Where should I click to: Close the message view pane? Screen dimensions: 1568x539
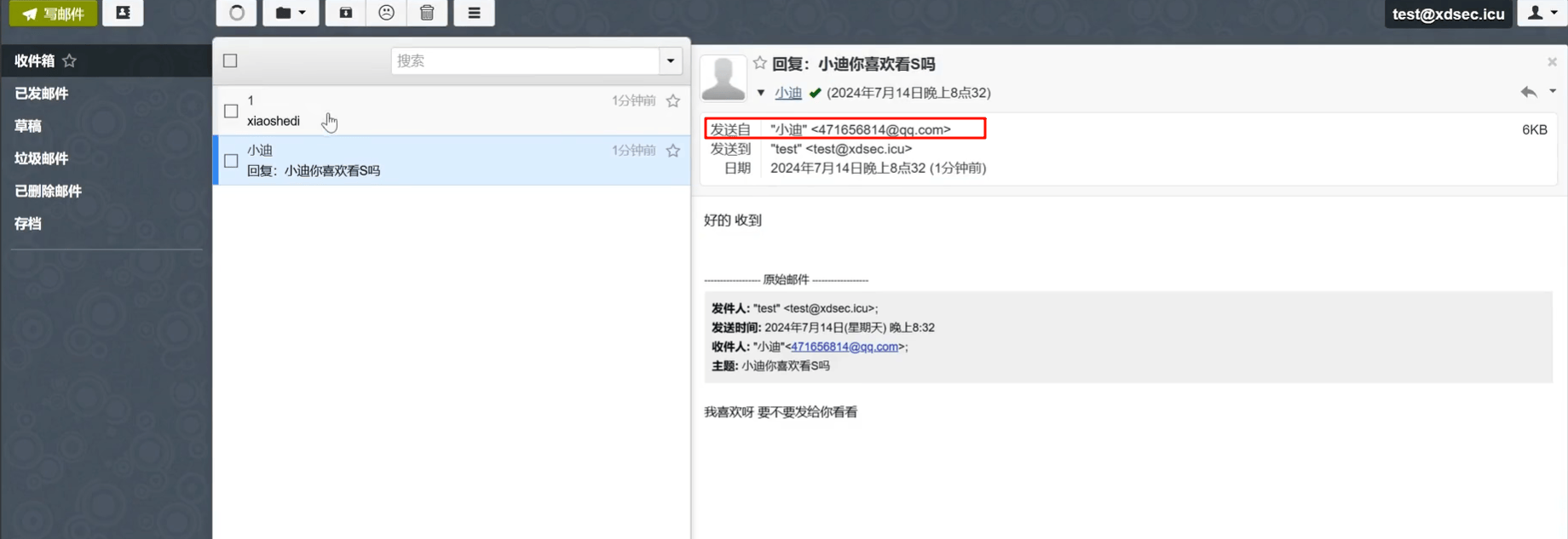click(x=1552, y=62)
